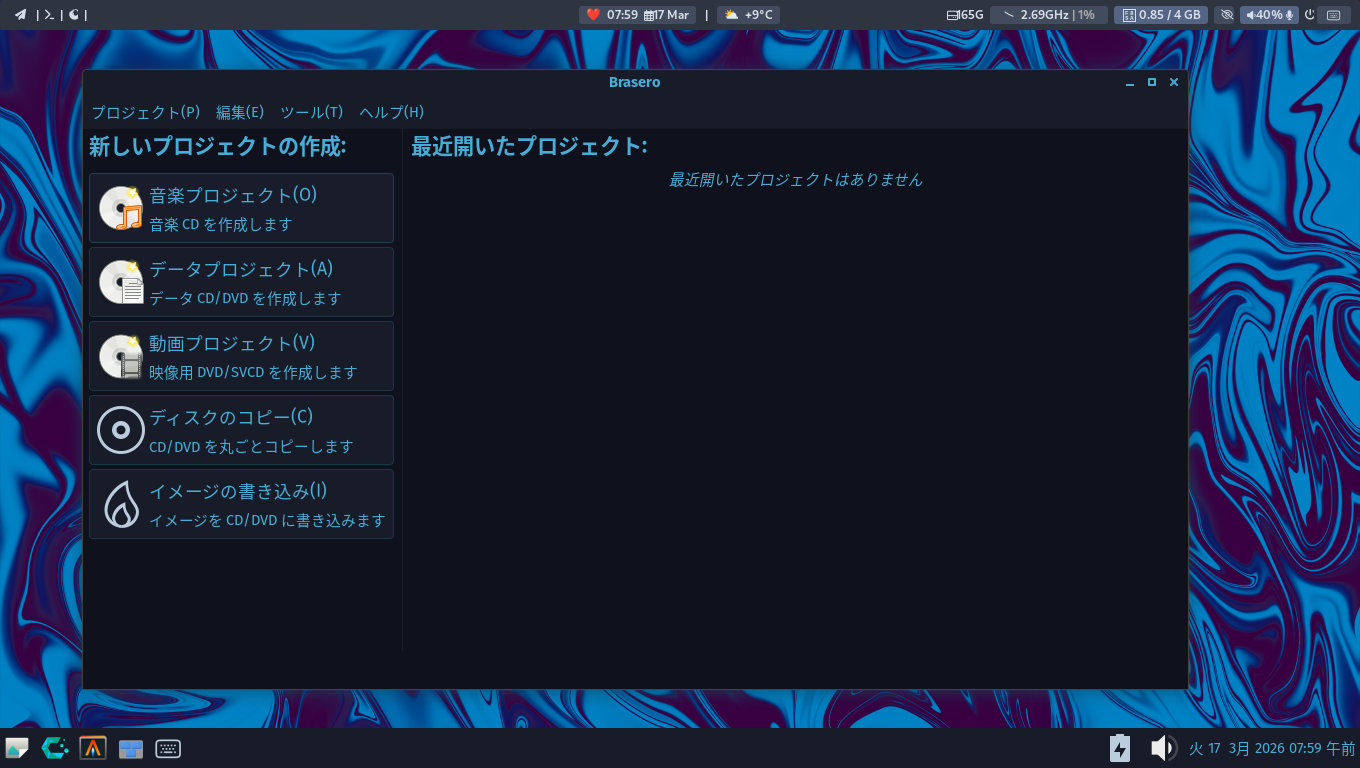Open the teal hexagon app in bottom taskbar

point(55,748)
